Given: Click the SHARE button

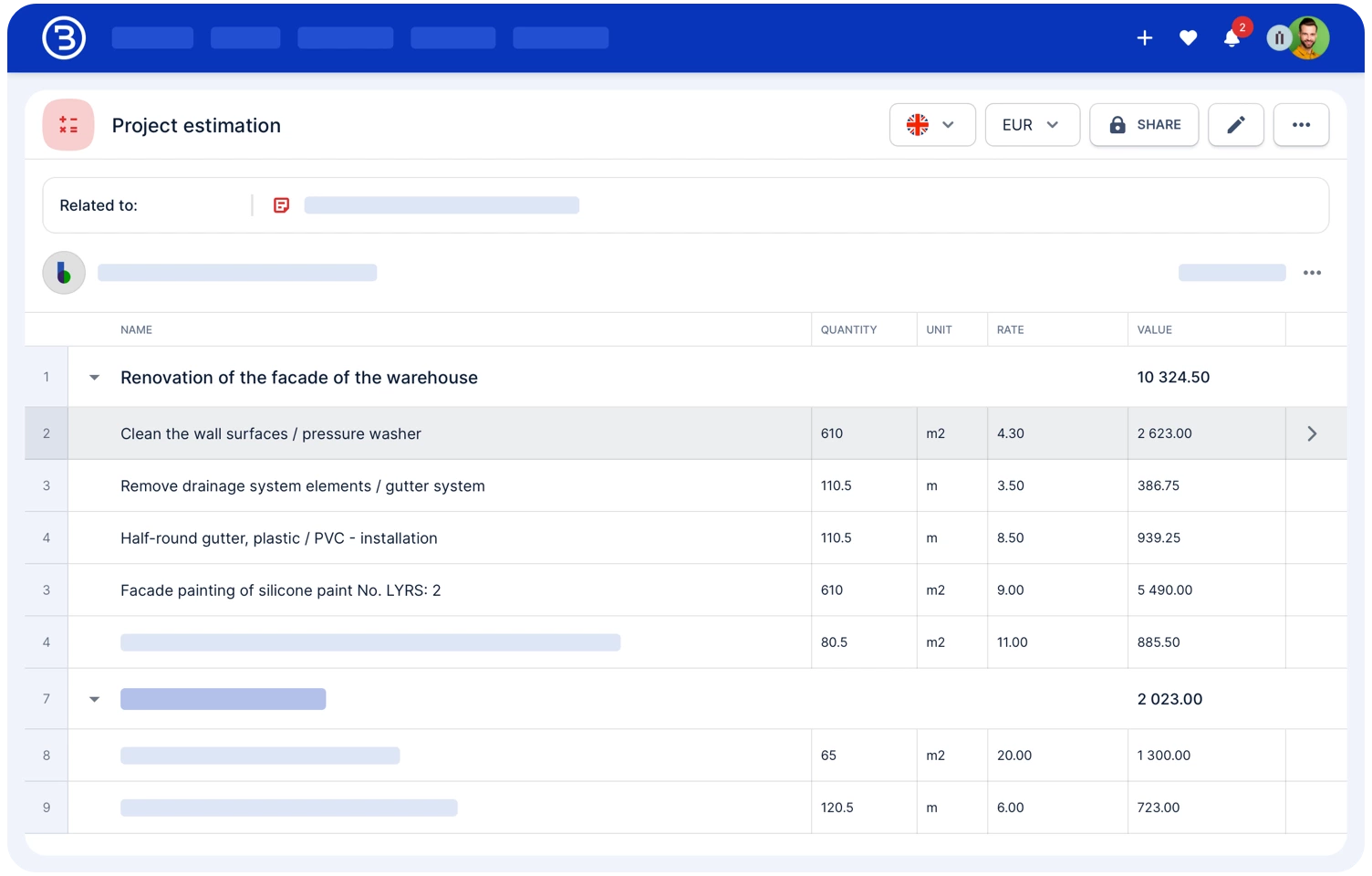Looking at the screenshot, I should click(1144, 125).
